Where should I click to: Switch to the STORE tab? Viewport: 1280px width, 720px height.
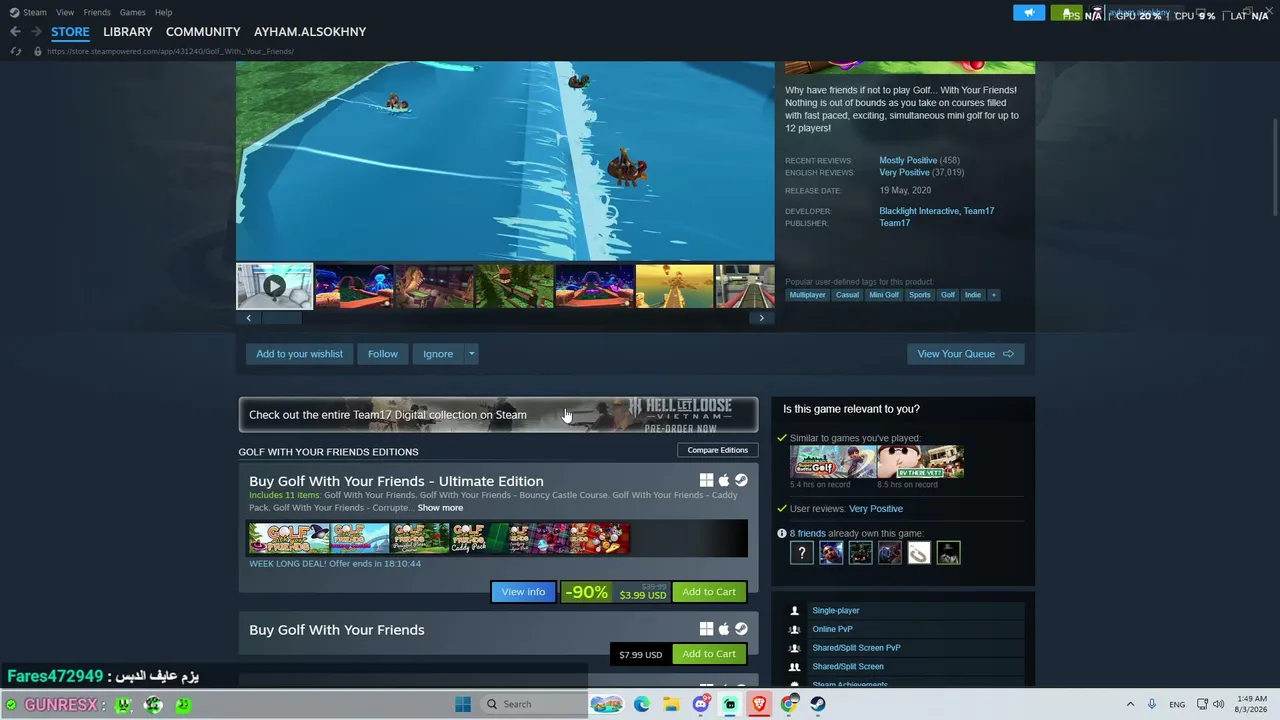(70, 32)
